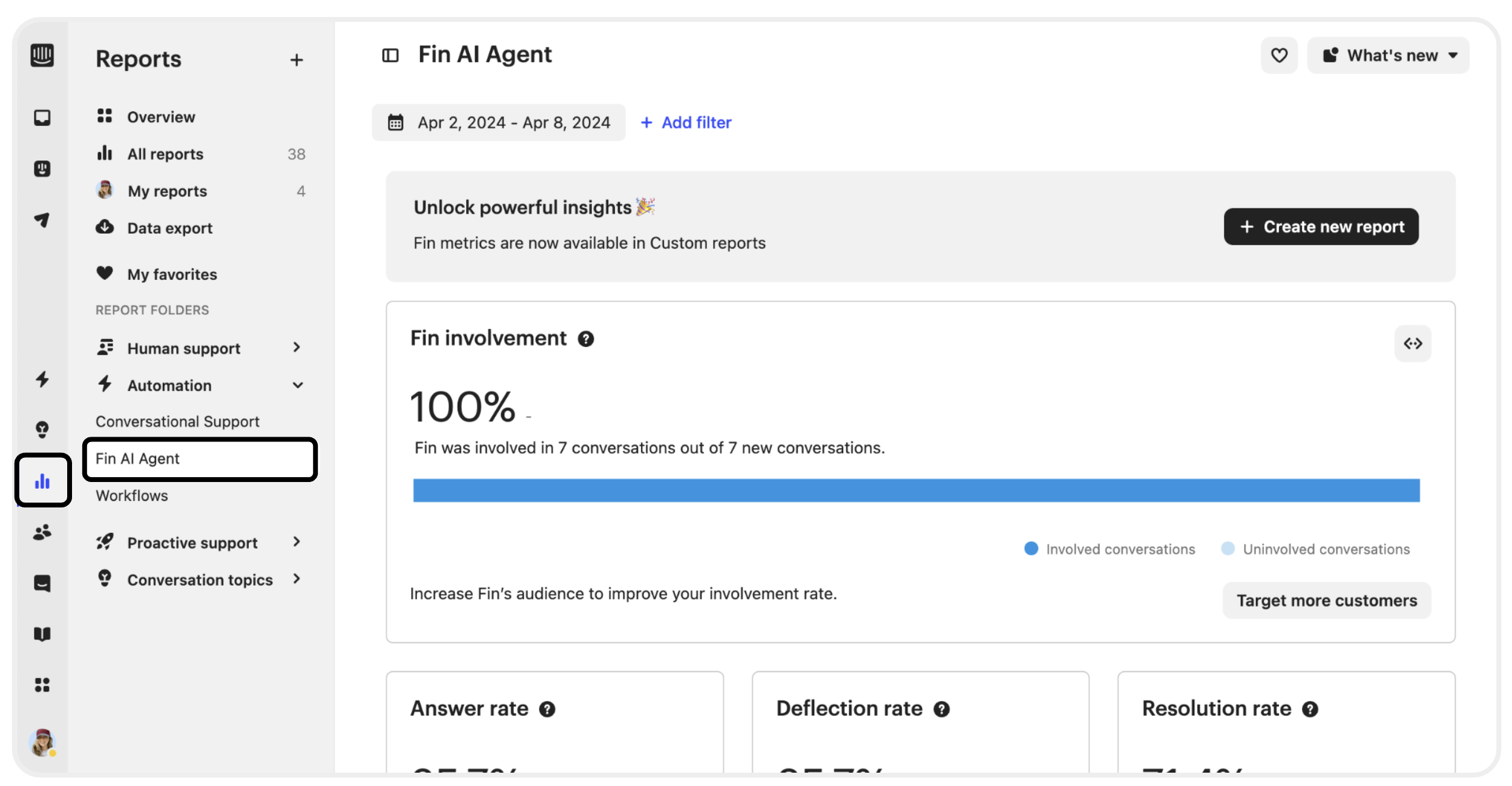Click the Answer rate card title
Image resolution: width=1512 pixels, height=786 pixels.
point(469,708)
